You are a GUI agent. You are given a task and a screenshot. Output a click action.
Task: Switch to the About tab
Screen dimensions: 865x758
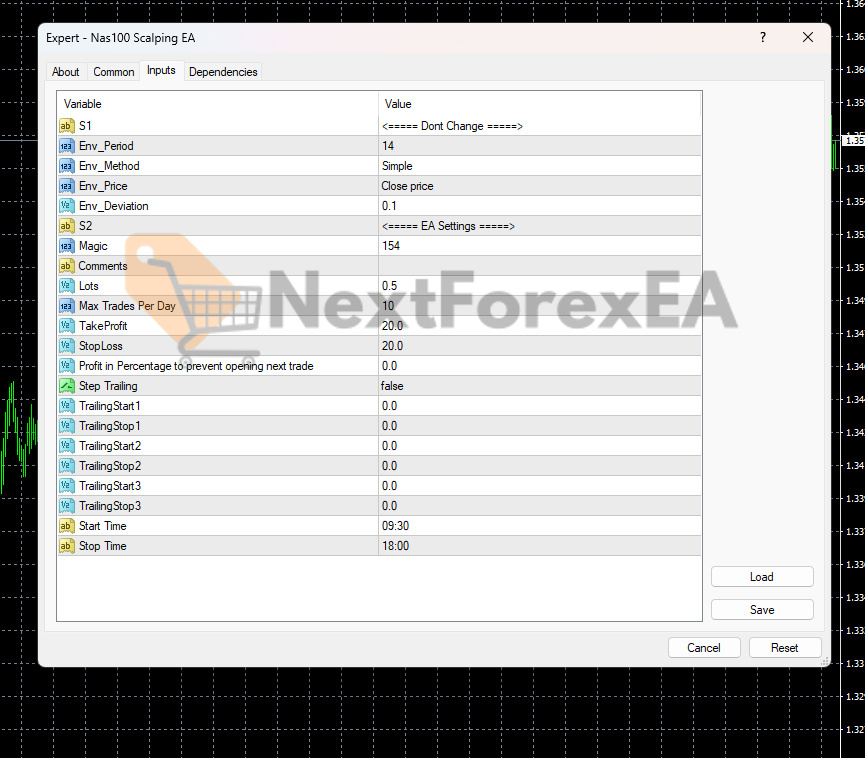pyautogui.click(x=66, y=72)
